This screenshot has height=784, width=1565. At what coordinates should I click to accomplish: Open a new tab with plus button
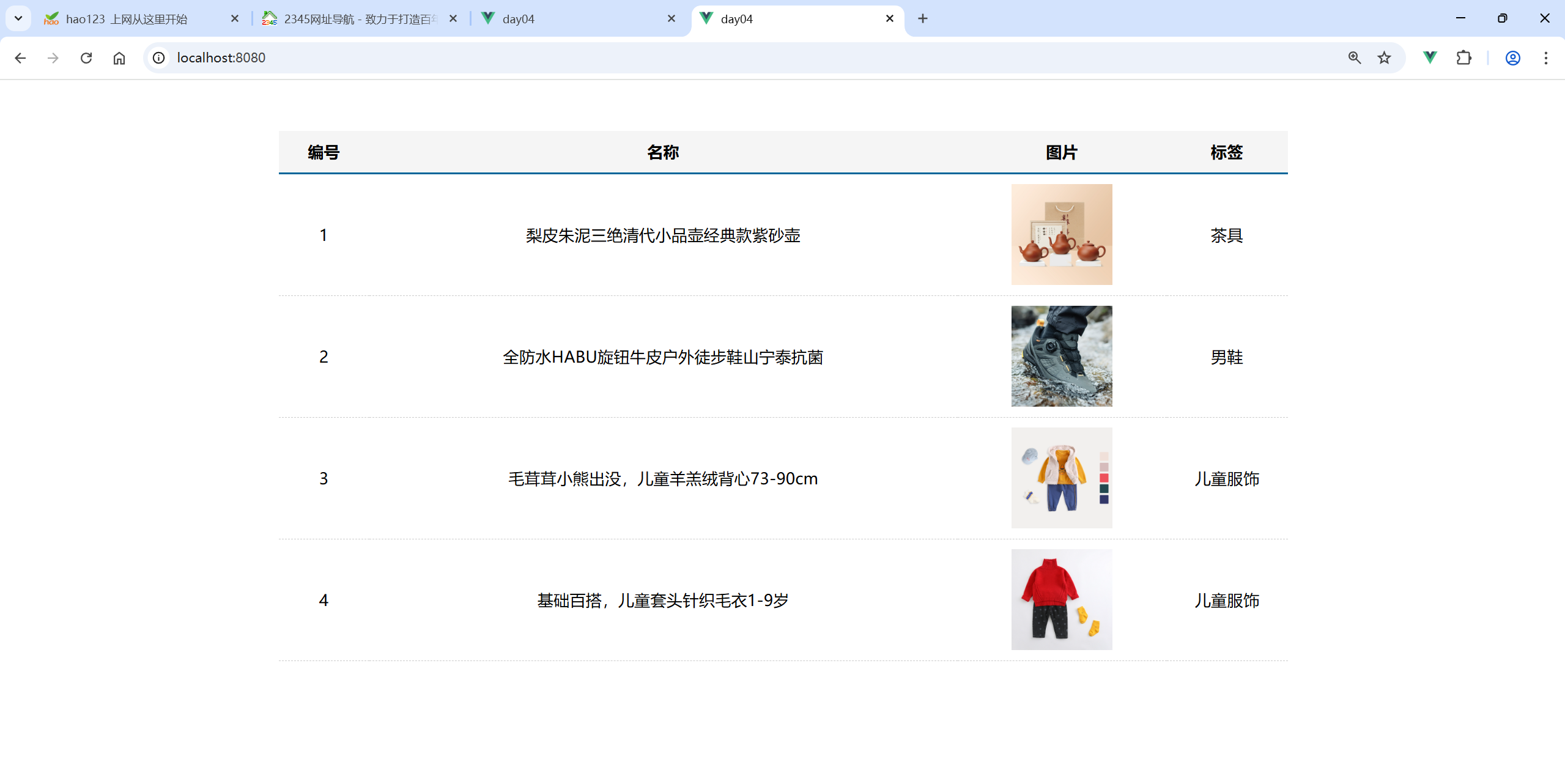tap(922, 19)
